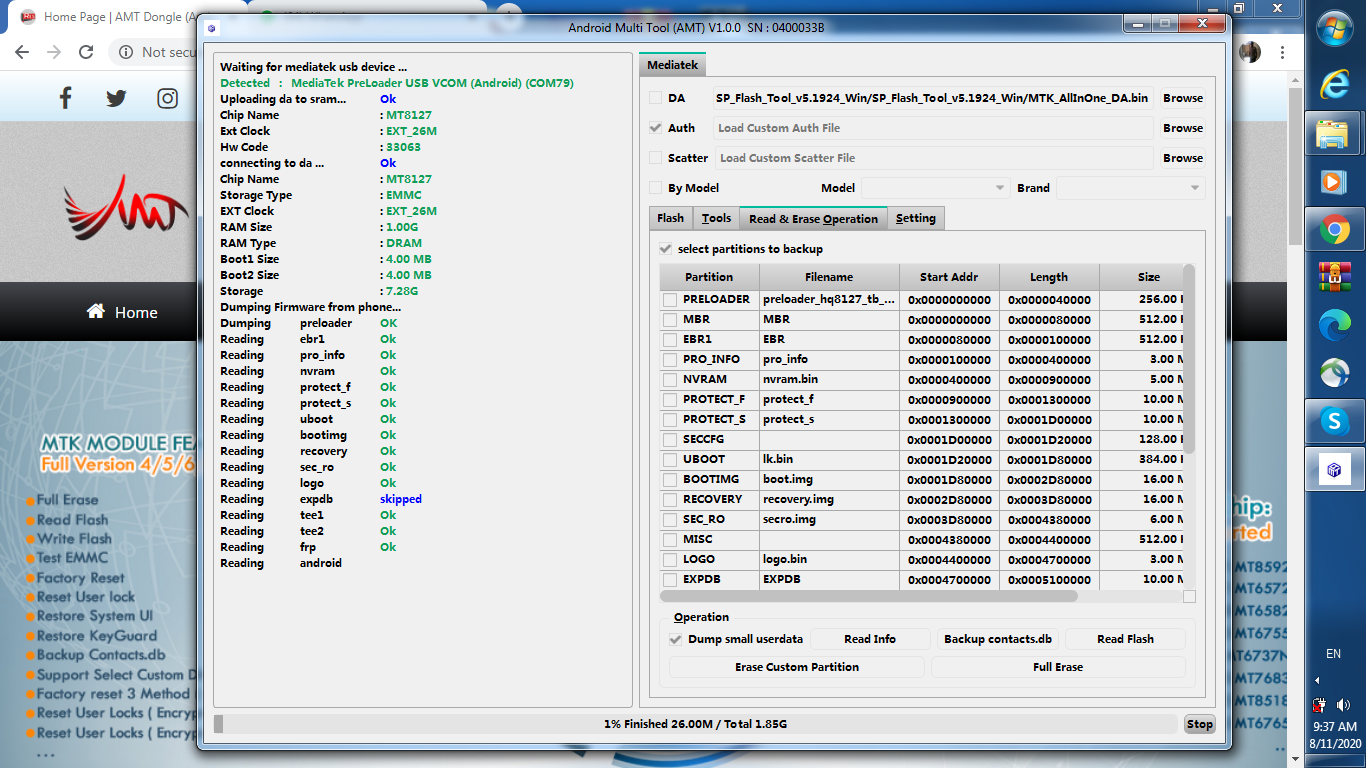Click Browse for the Auth file
This screenshot has height=768, width=1366.
pyautogui.click(x=1183, y=128)
